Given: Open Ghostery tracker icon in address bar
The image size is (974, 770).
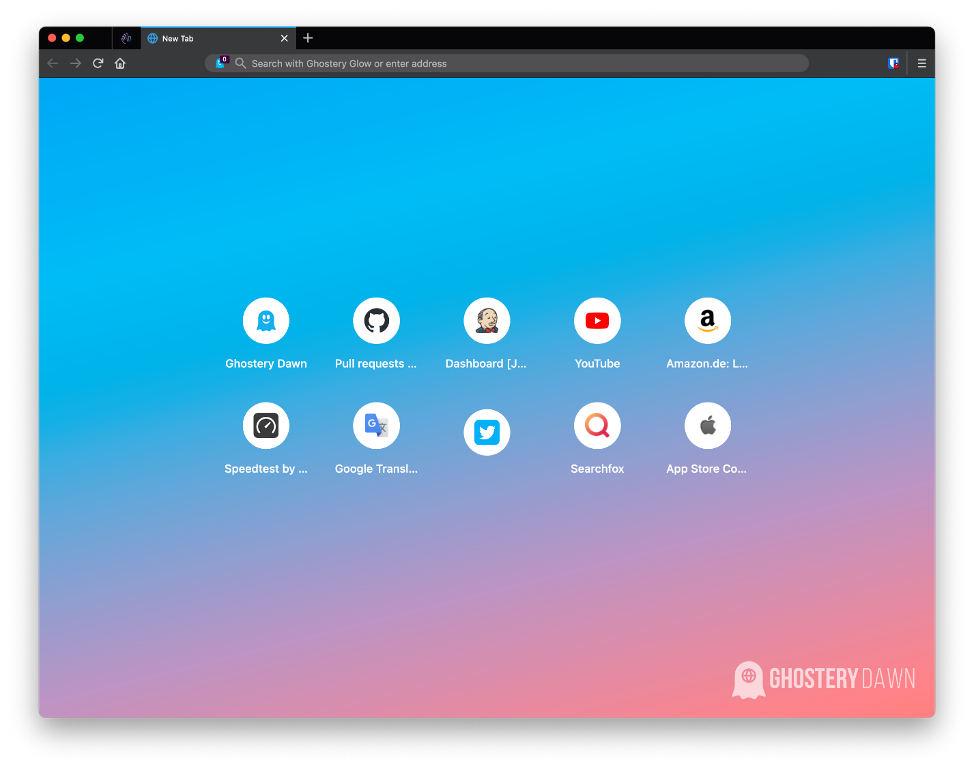Looking at the screenshot, I should point(222,62).
